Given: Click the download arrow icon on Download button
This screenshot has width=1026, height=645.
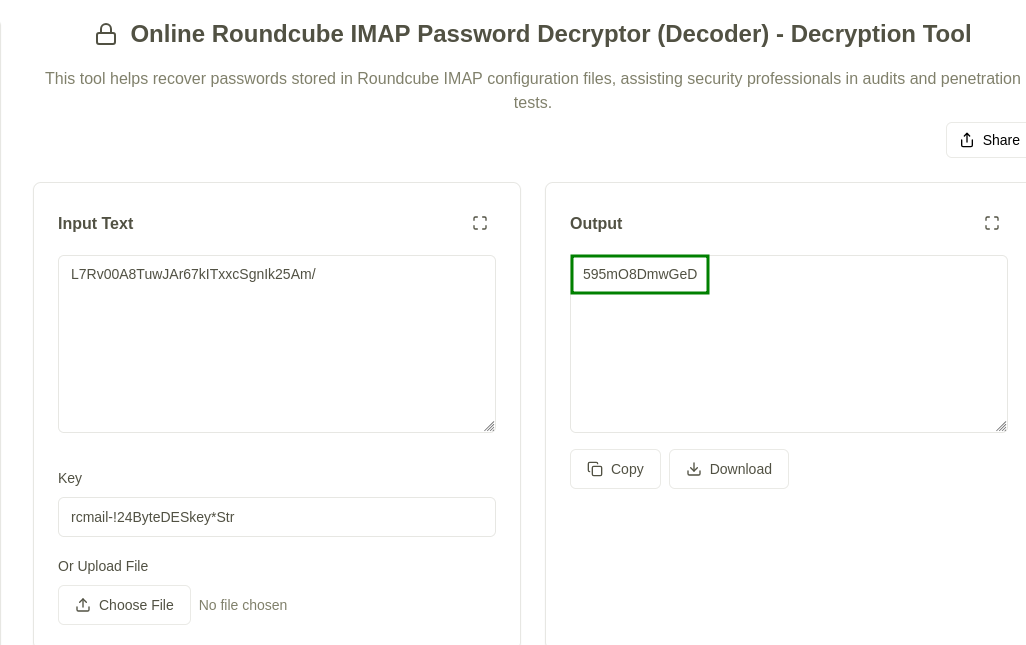Looking at the screenshot, I should [x=694, y=469].
